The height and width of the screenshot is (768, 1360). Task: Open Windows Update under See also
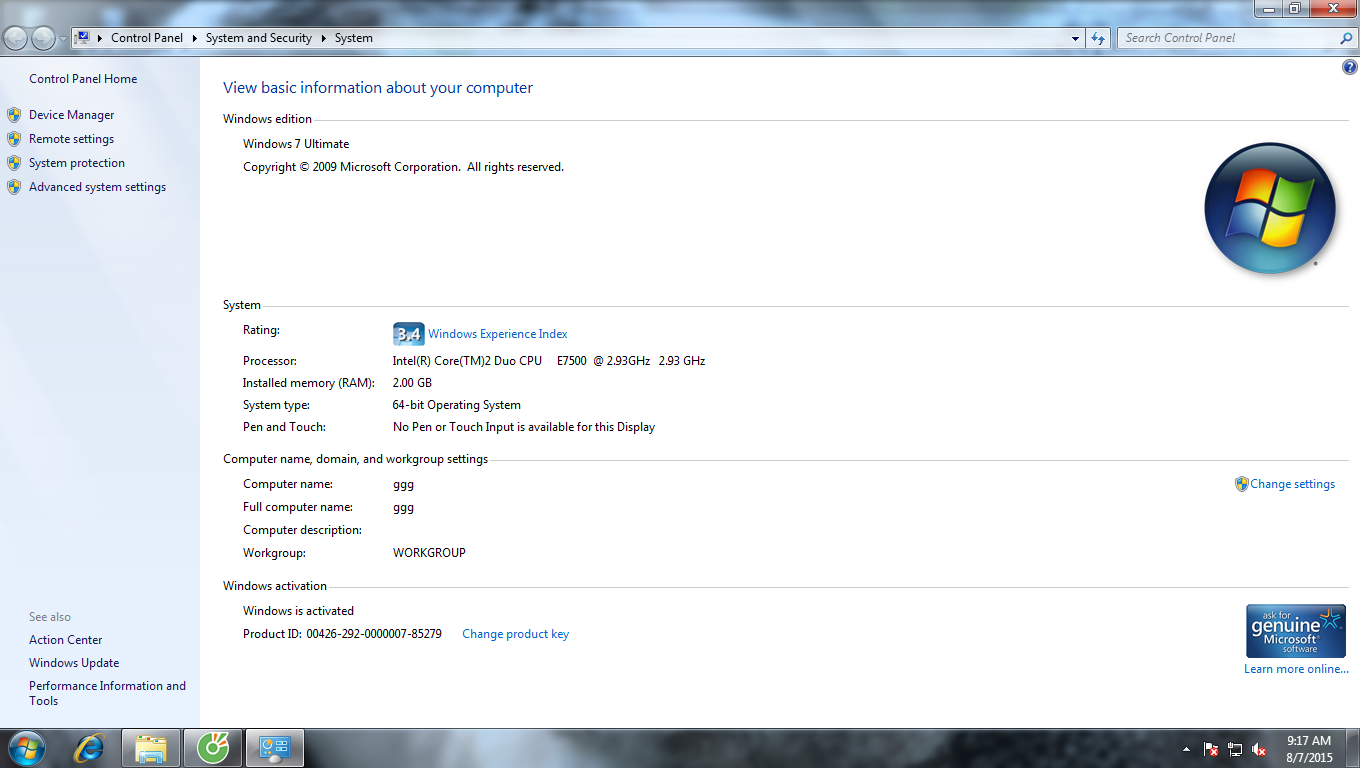pos(74,663)
